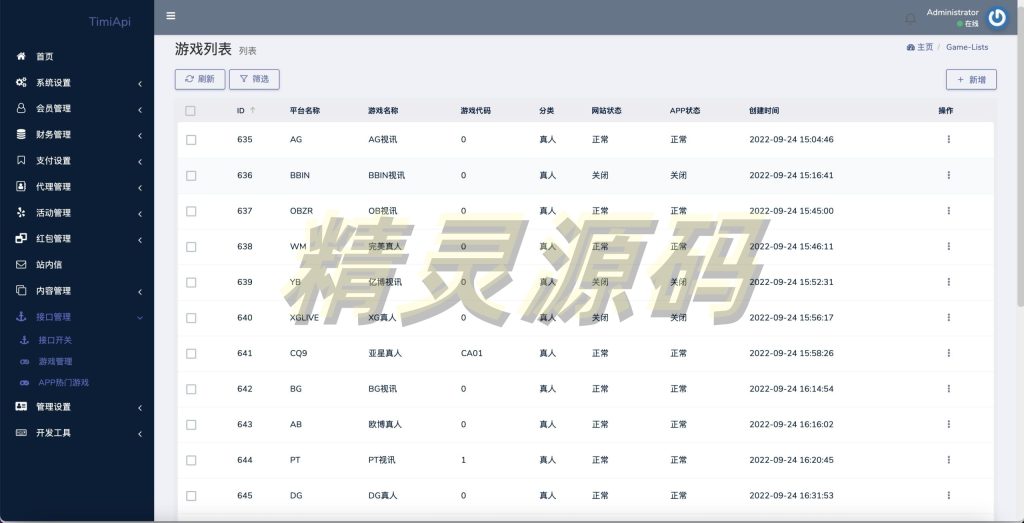The height and width of the screenshot is (523, 1024).
Task: Expand the 会员管理 chevron
Action: pyautogui.click(x=140, y=110)
